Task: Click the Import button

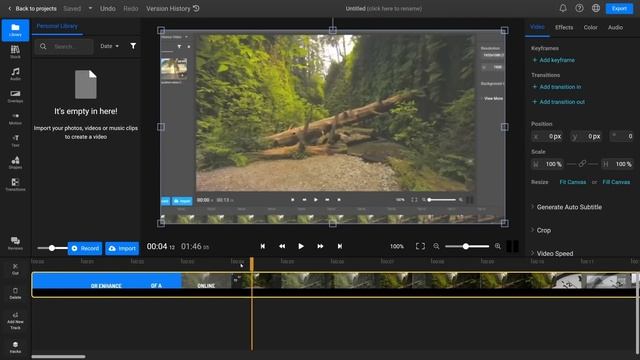Action: (x=122, y=248)
